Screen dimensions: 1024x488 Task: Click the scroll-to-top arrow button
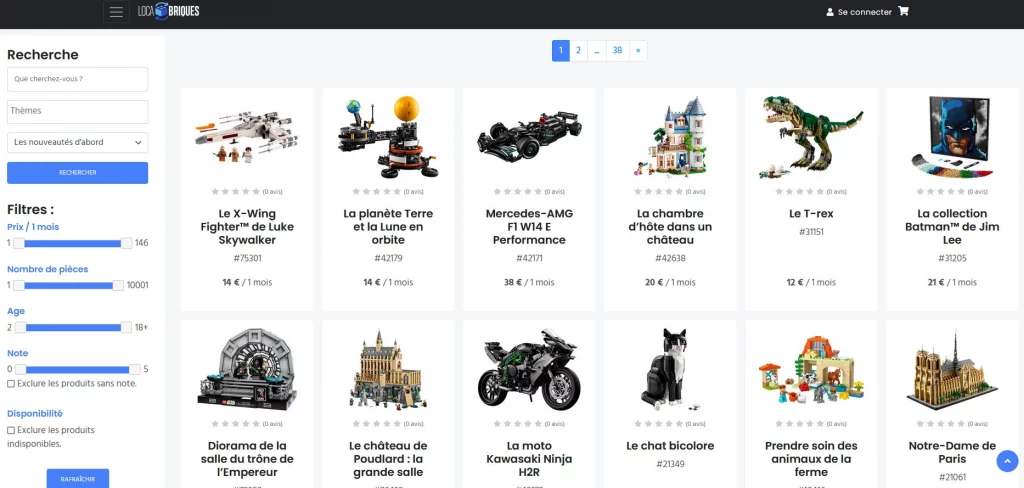coord(1007,461)
